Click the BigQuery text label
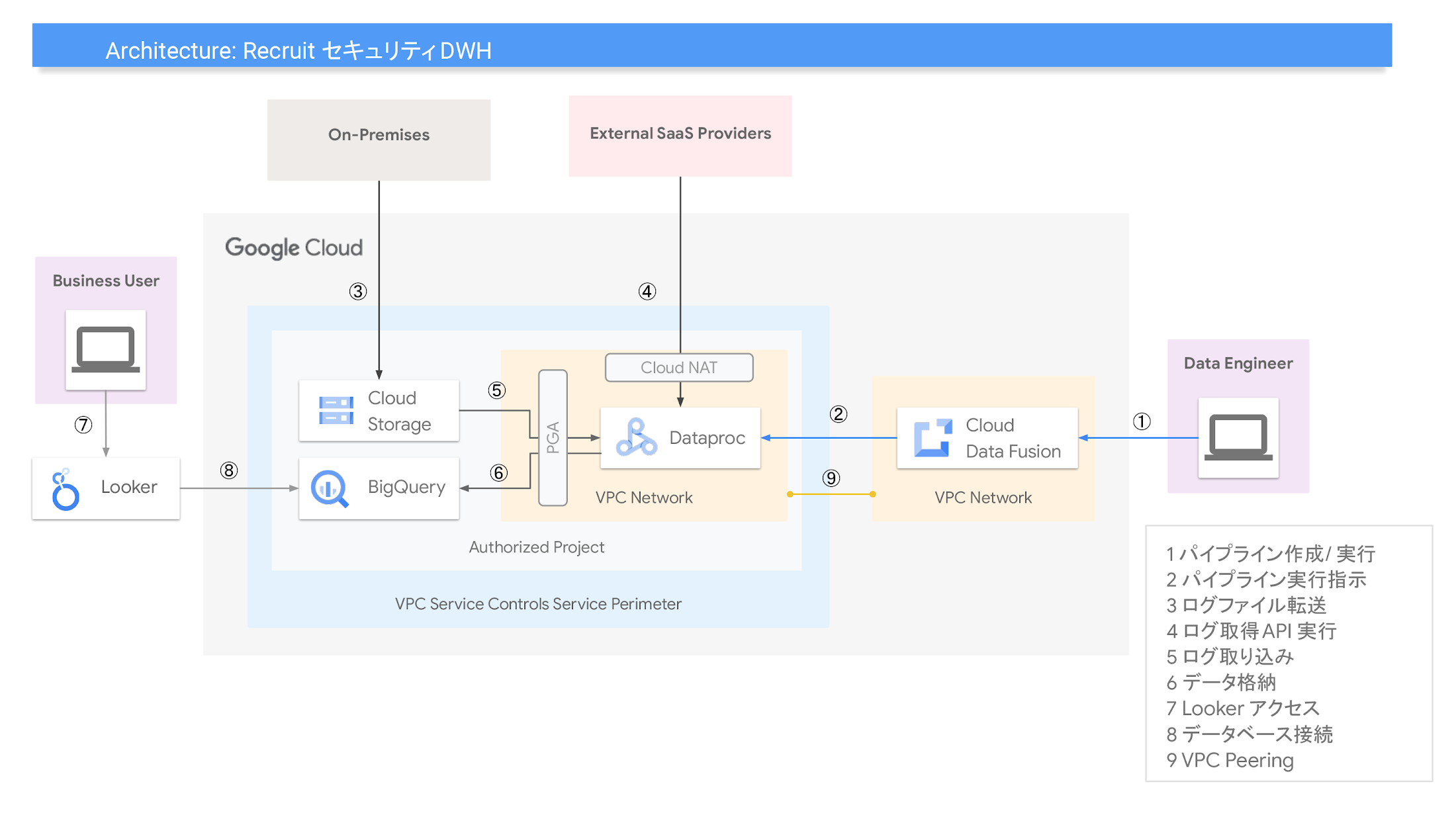Image resolution: width=1456 pixels, height=819 pixels. [406, 488]
